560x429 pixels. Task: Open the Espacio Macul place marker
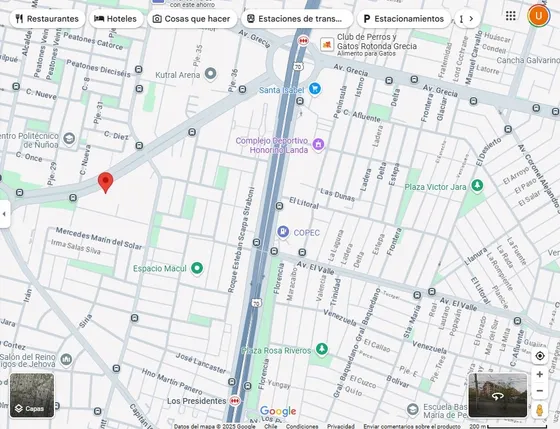coord(197,268)
